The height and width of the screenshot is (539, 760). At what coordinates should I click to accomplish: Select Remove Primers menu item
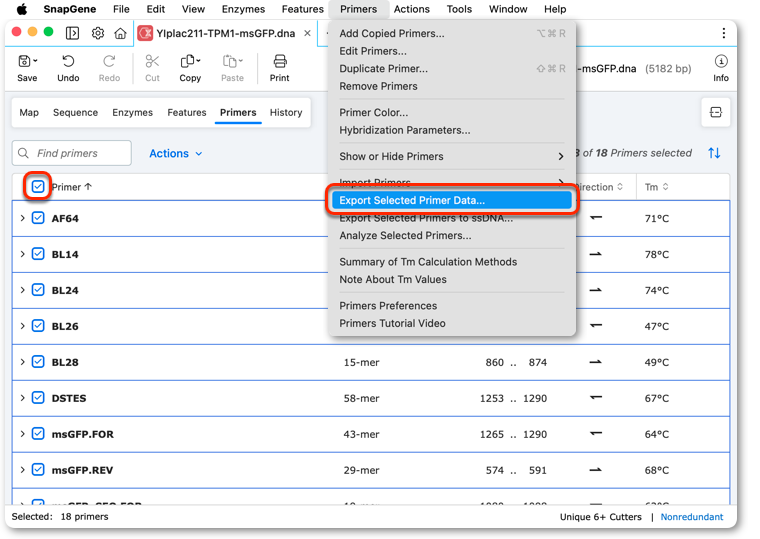tap(452, 86)
